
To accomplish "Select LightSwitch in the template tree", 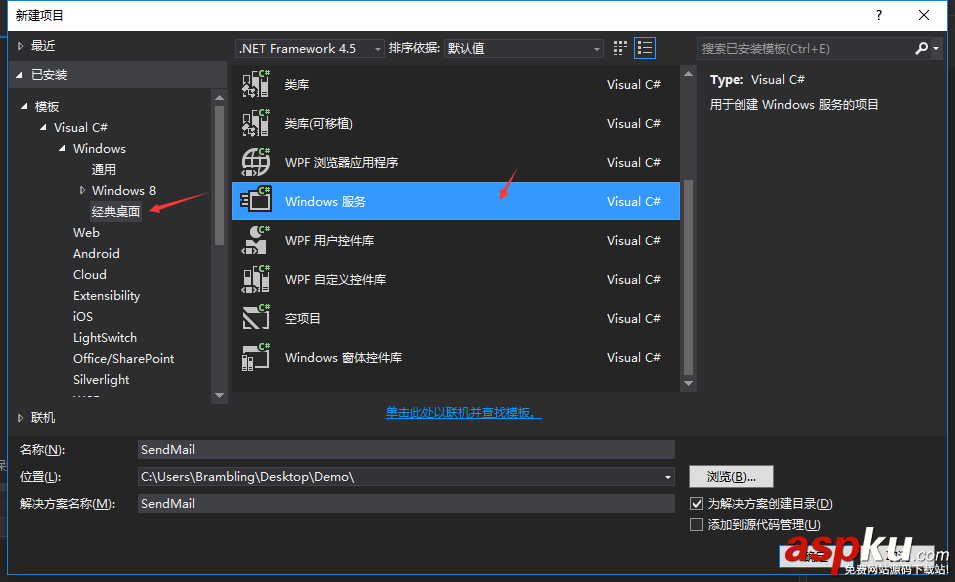I will (x=105, y=337).
